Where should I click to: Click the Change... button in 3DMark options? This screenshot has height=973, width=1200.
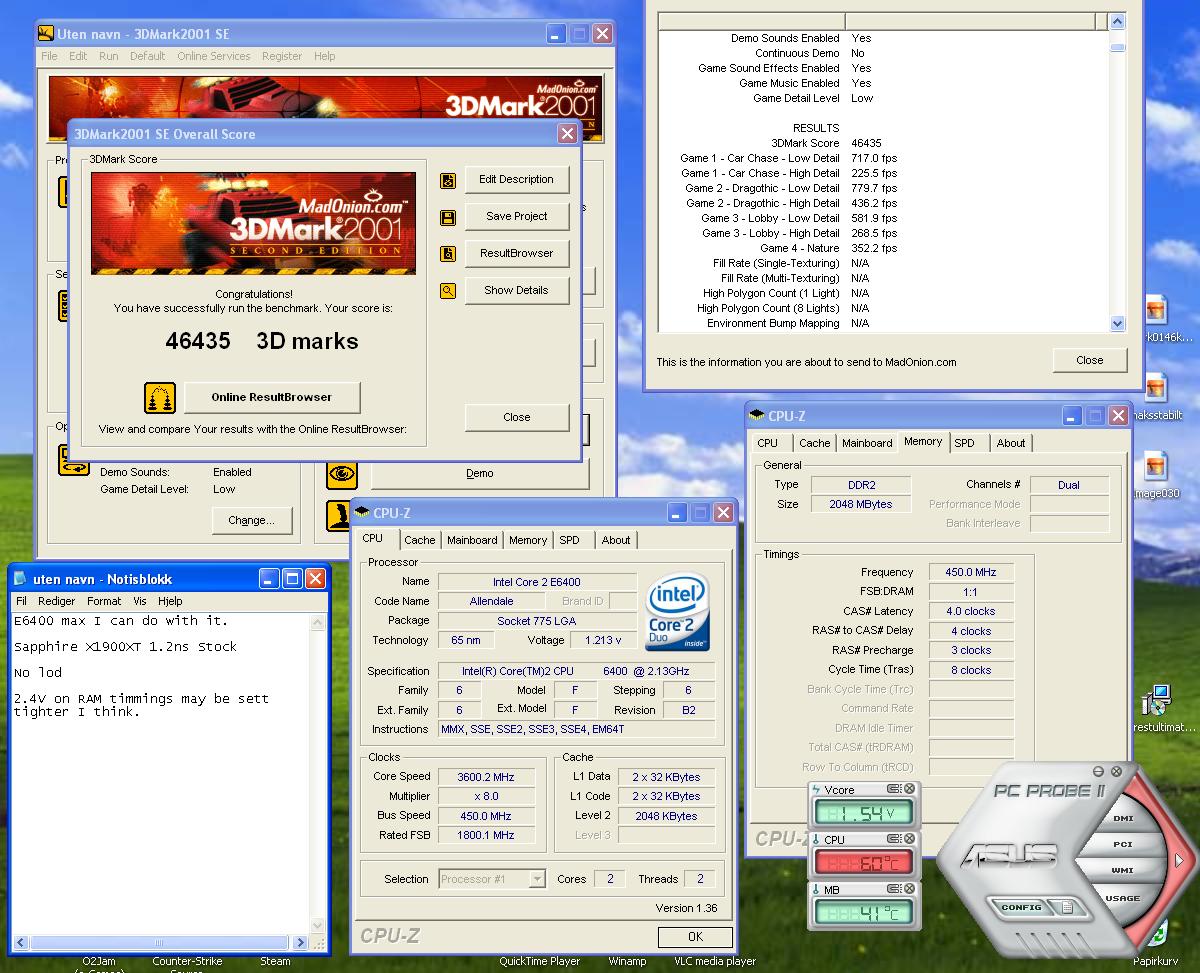click(251, 520)
